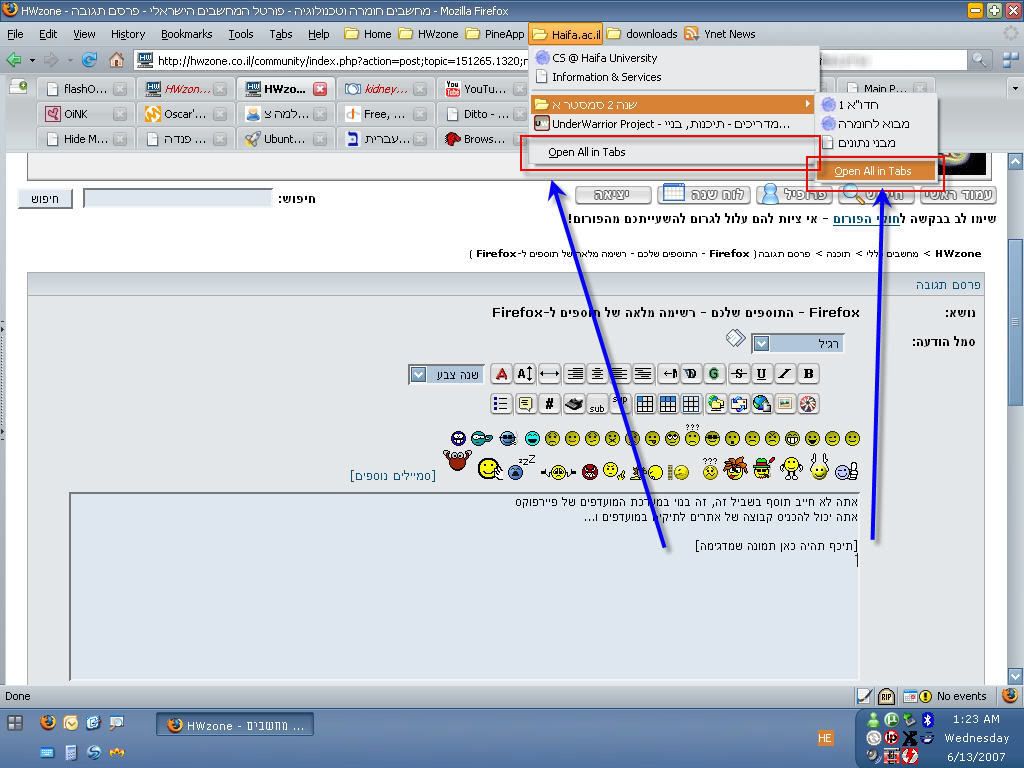This screenshot has width=1024, height=768.
Task: Focus the forum search input field
Action: pos(178,199)
